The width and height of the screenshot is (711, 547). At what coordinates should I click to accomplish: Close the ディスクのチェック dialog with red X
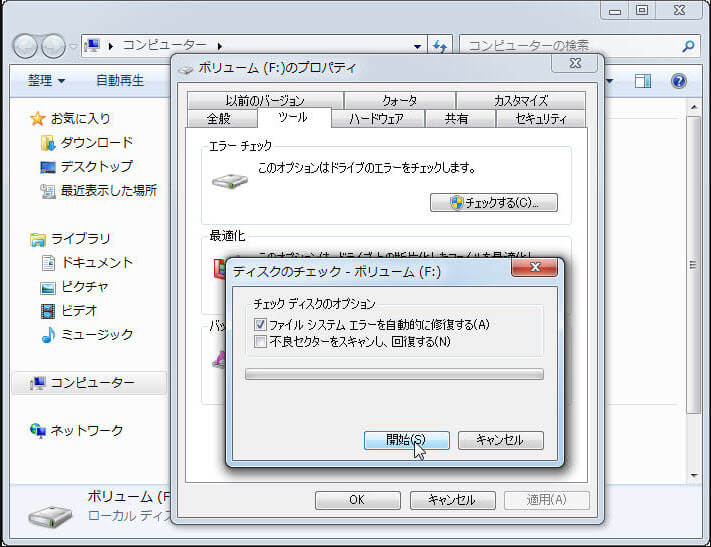[535, 267]
